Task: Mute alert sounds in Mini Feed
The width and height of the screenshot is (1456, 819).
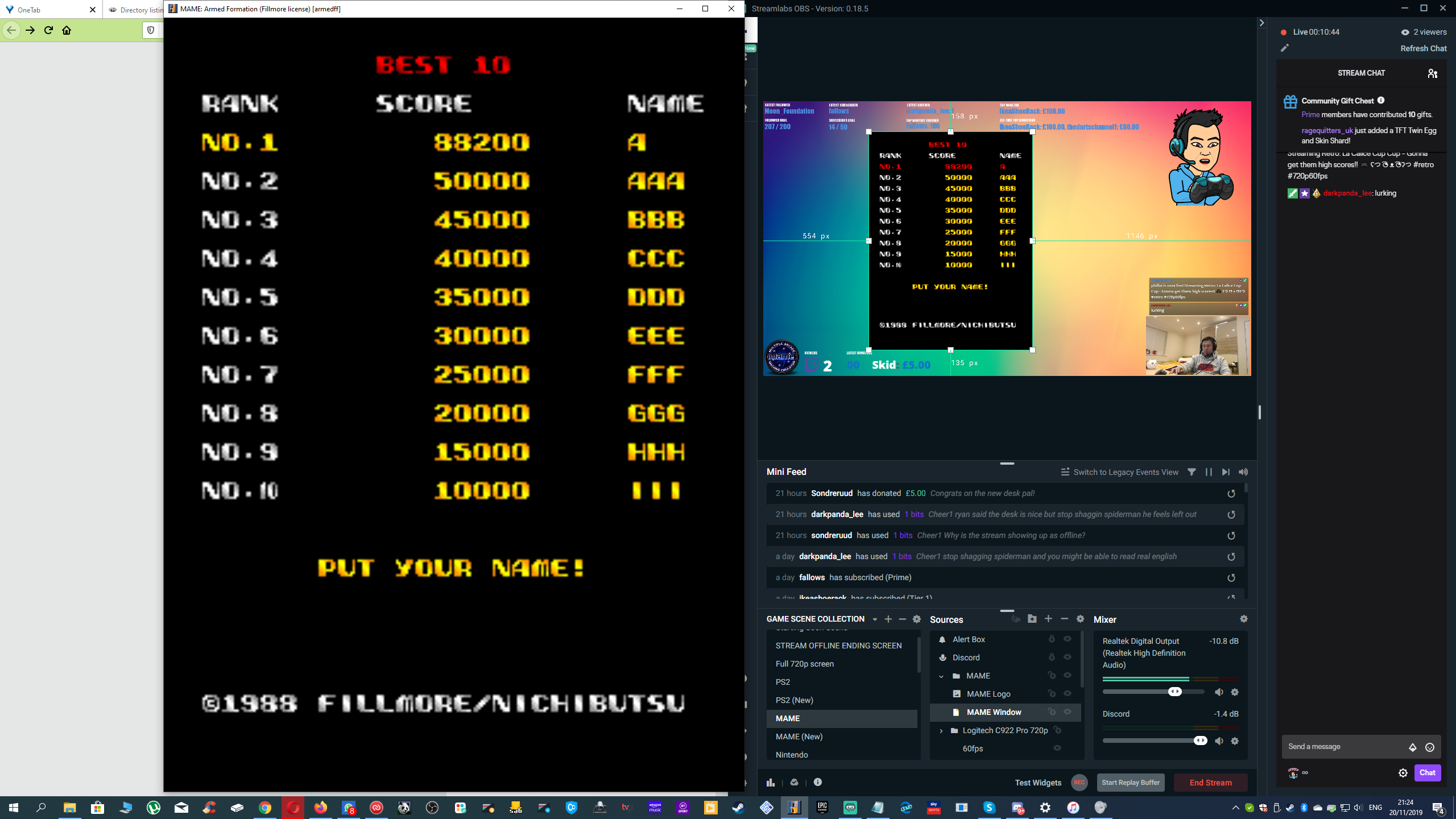Action: (x=1243, y=472)
